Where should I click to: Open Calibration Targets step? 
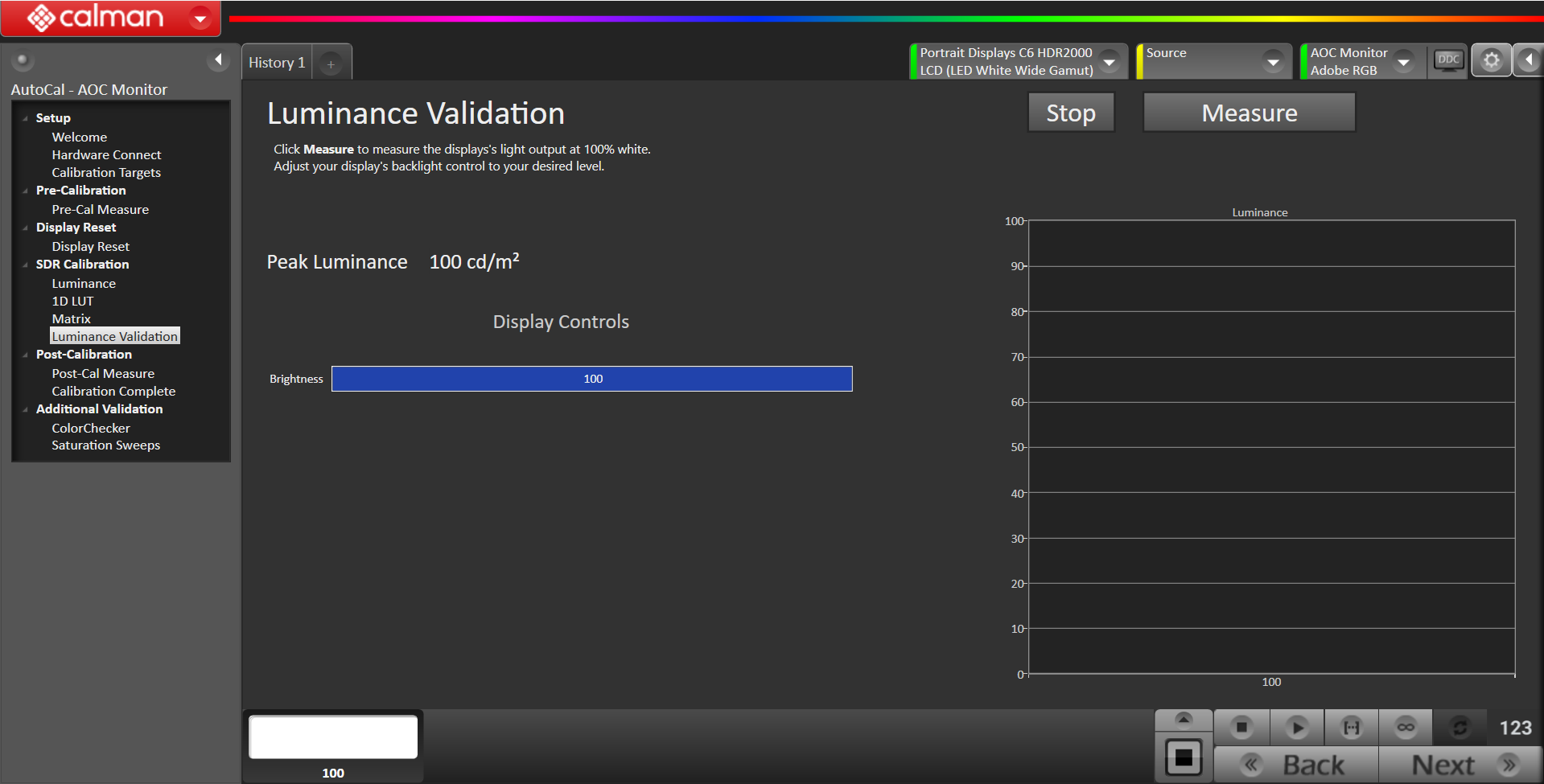point(106,173)
